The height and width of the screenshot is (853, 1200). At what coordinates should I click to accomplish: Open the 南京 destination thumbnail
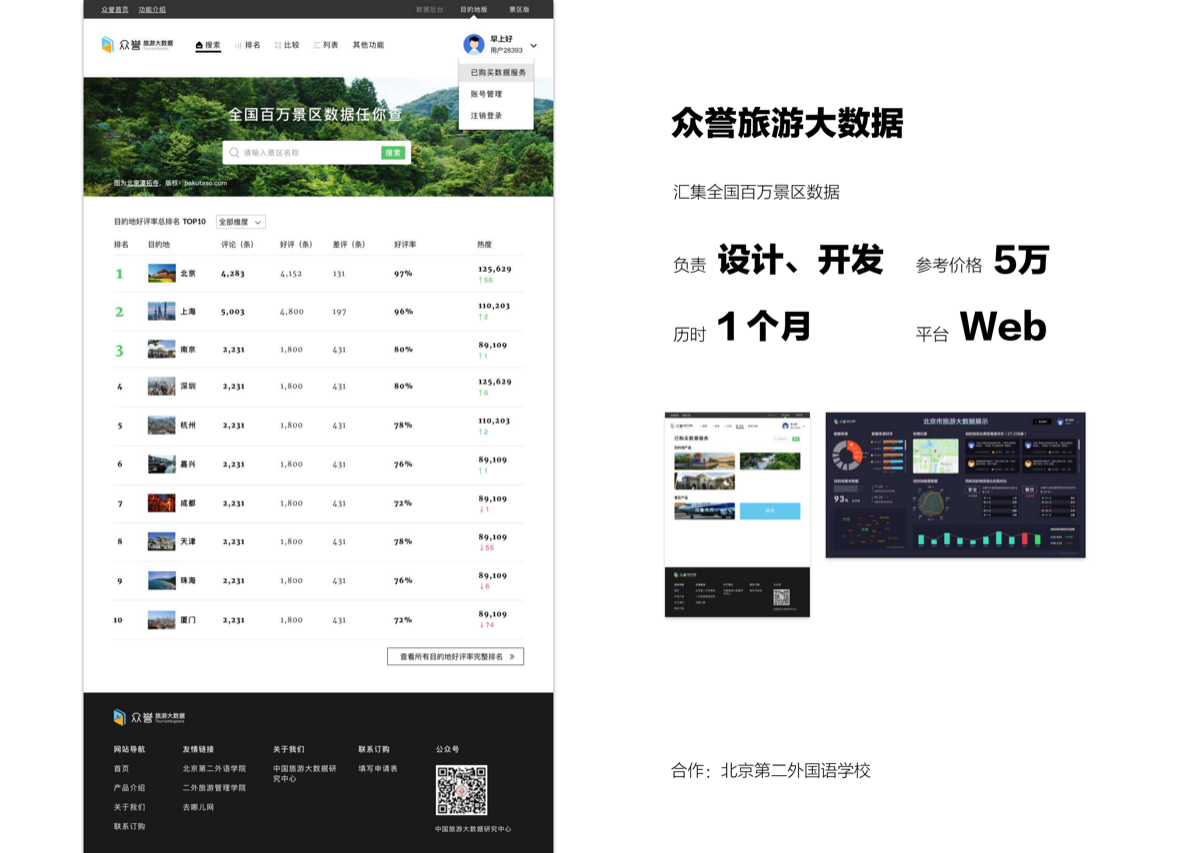click(162, 349)
